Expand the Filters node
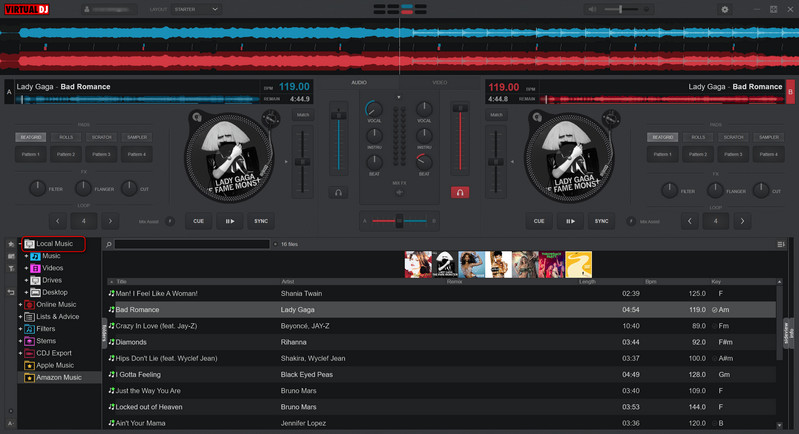The height and width of the screenshot is (434, 799). 20,329
